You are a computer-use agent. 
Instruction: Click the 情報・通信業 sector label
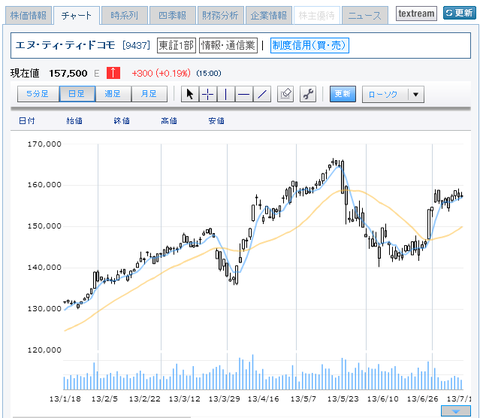tap(228, 45)
